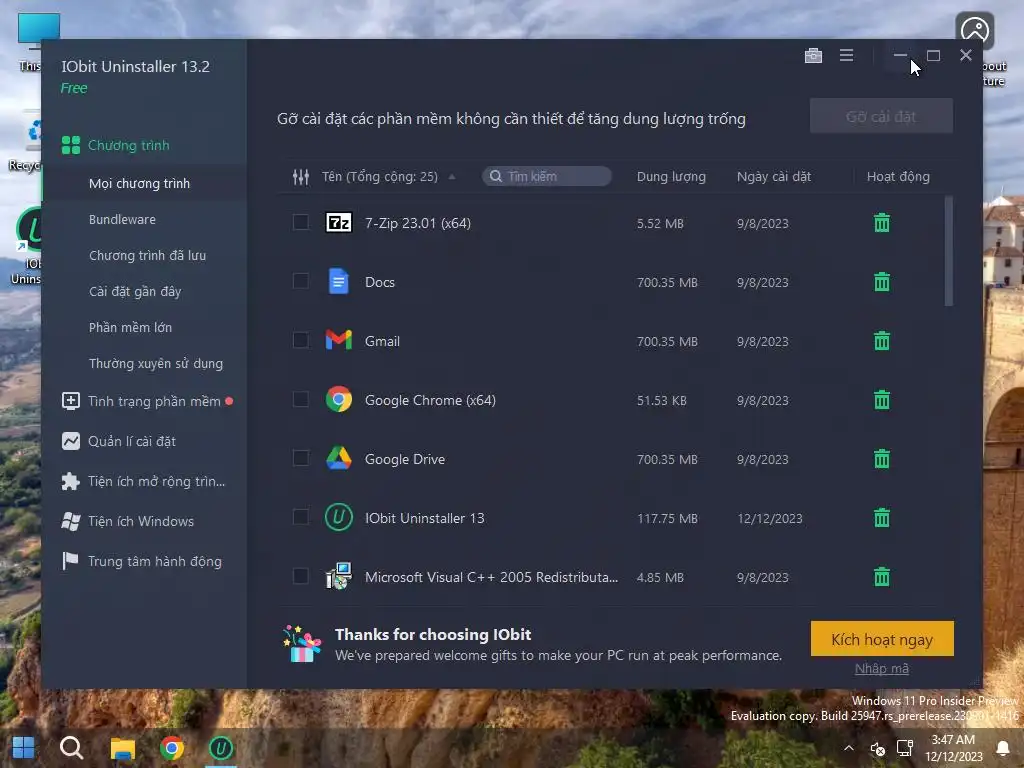1024x768 pixels.
Task: Select the Google Chrome (x64) checkbox
Action: 300,399
